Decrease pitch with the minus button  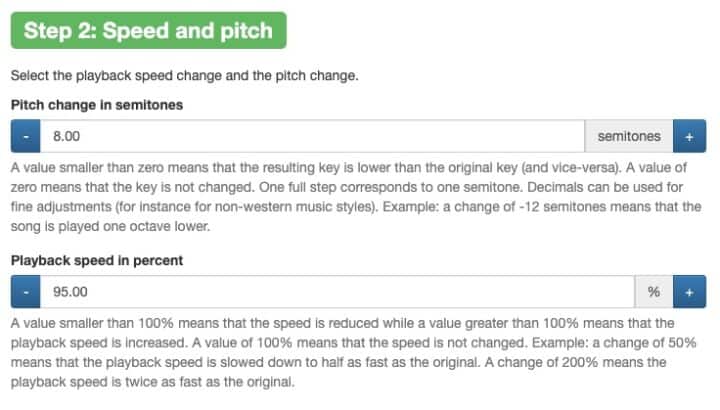(x=24, y=135)
